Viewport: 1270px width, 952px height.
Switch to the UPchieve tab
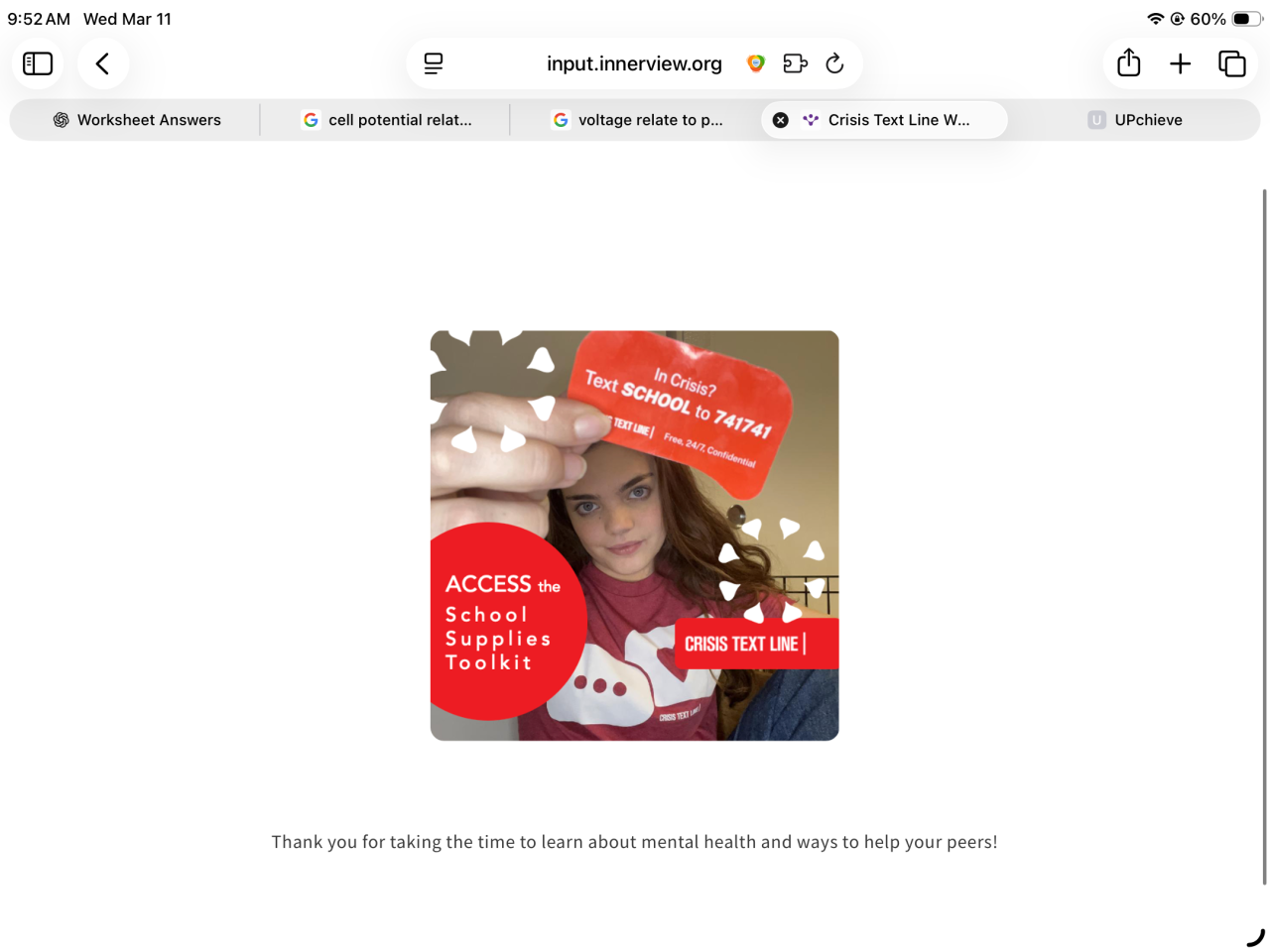(x=1135, y=120)
